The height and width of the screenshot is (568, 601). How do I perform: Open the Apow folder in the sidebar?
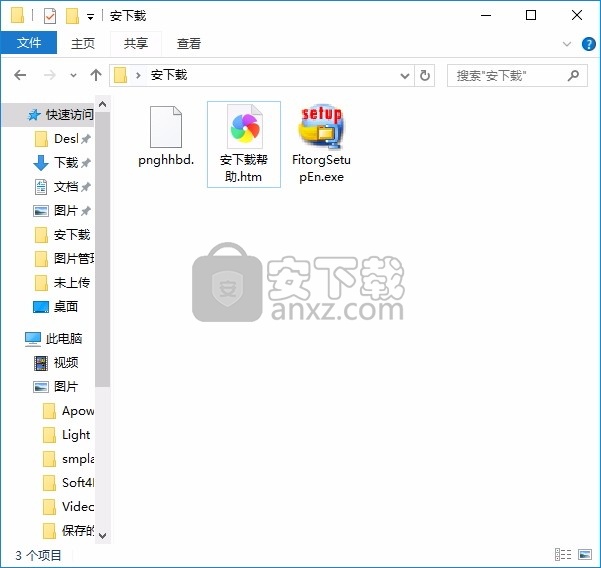[68, 411]
